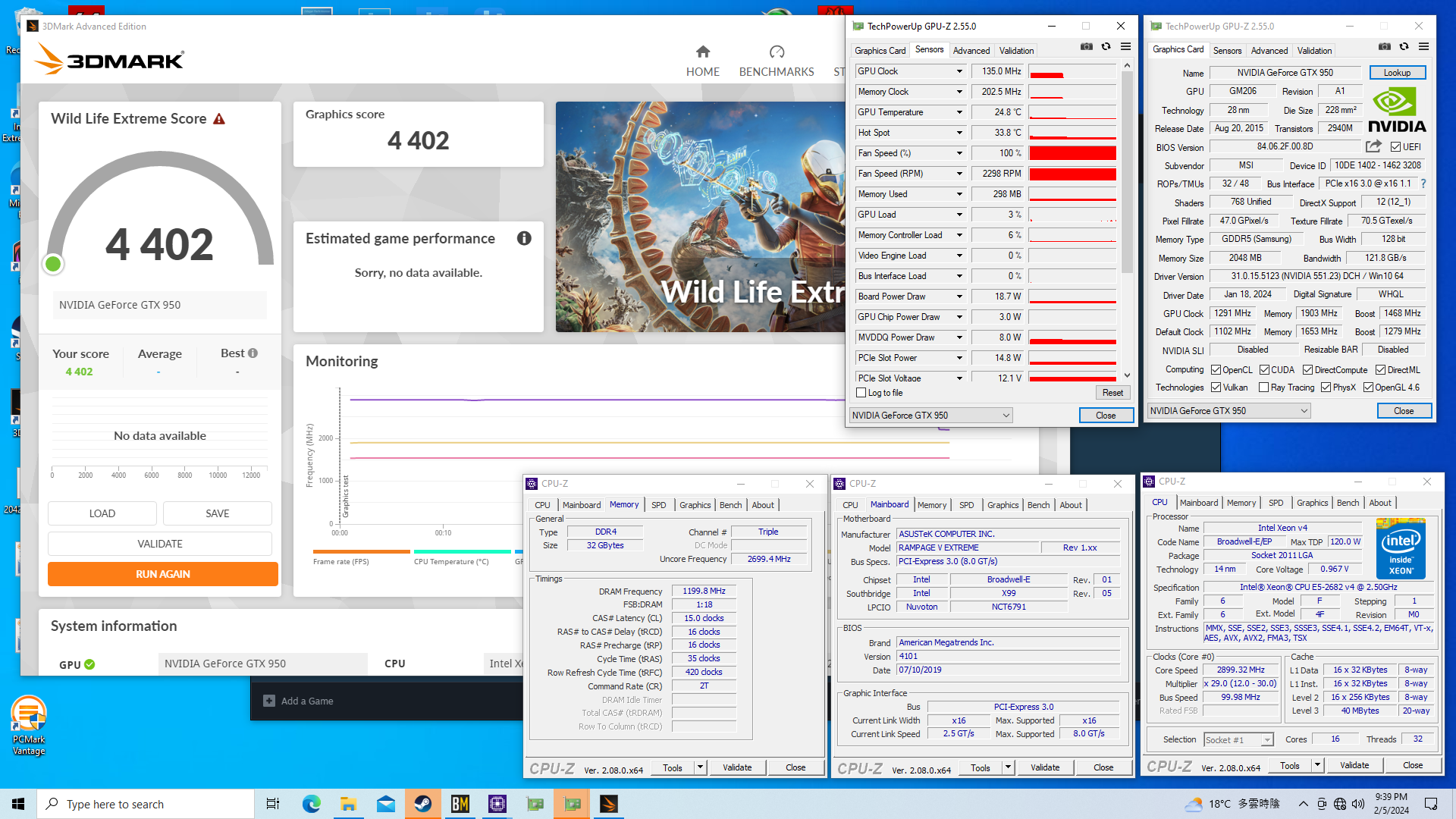Open GPU selector dropdown in GPU-Z Sensors window

tap(930, 416)
